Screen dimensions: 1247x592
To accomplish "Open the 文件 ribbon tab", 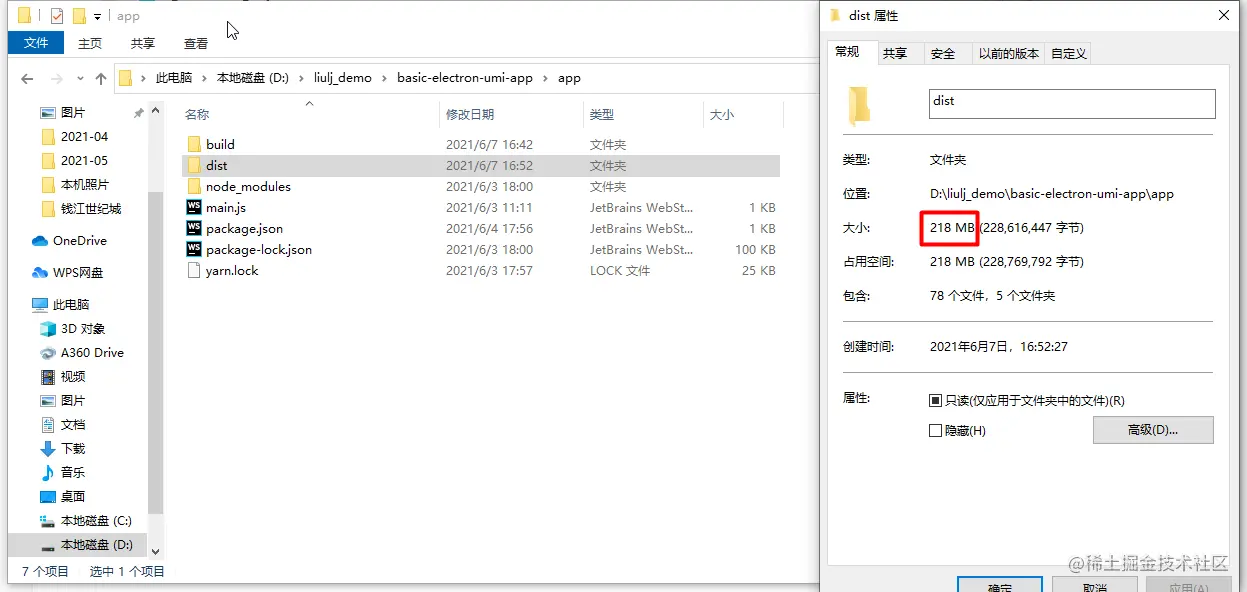I will pos(36,43).
